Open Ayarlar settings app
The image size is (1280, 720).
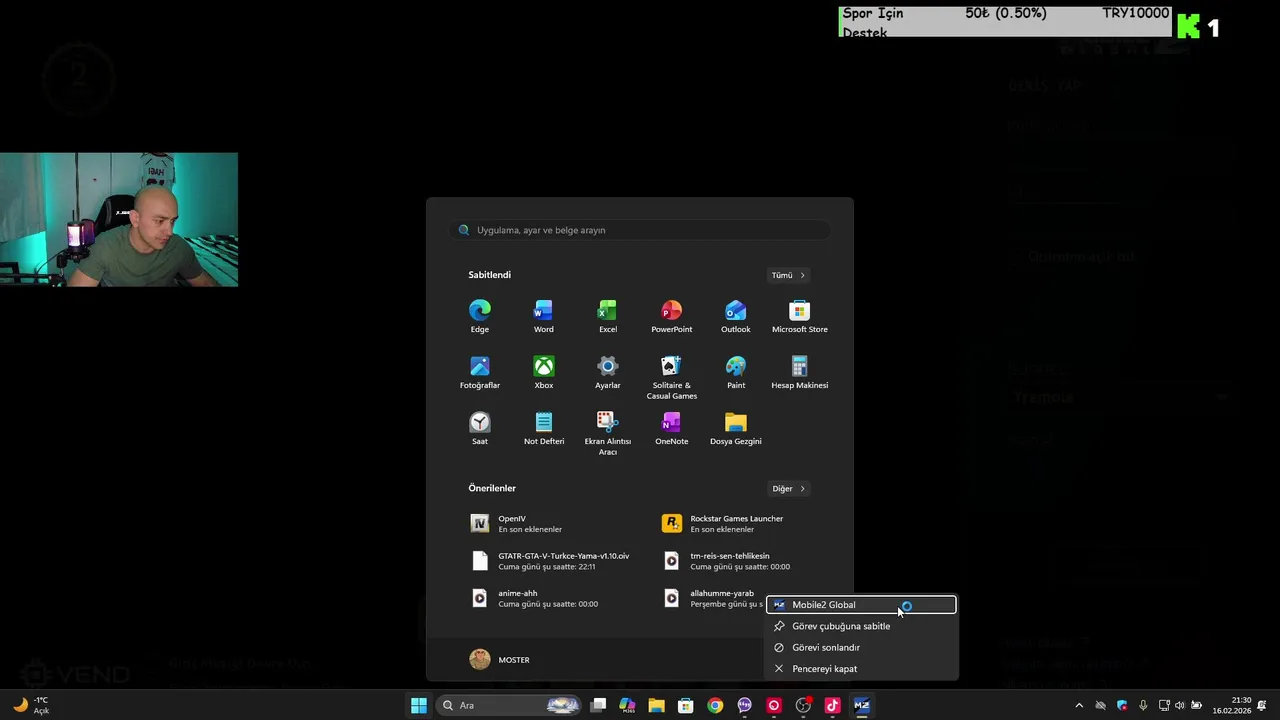[607, 372]
